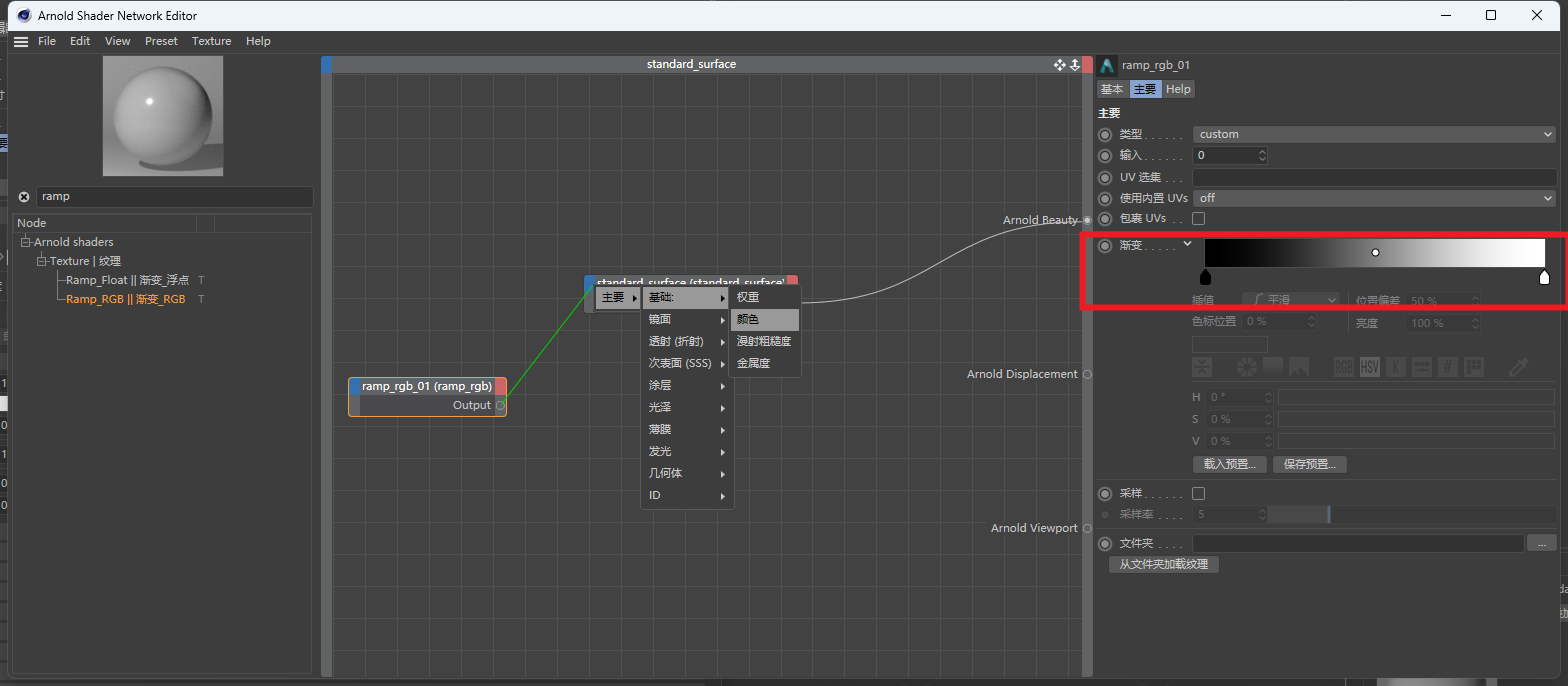The image size is (1568, 686).
Task: Expand the 镜面 submenu
Action: 687,319
